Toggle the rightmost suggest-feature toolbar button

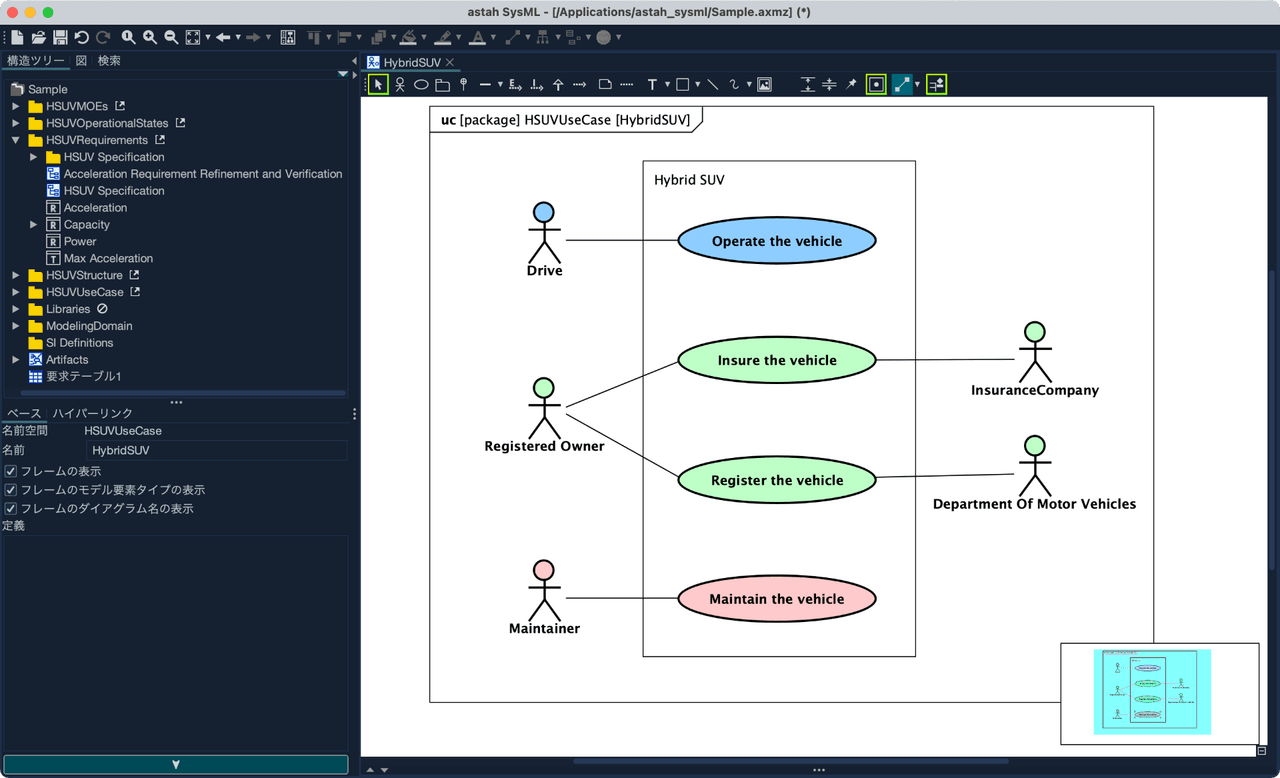point(936,85)
